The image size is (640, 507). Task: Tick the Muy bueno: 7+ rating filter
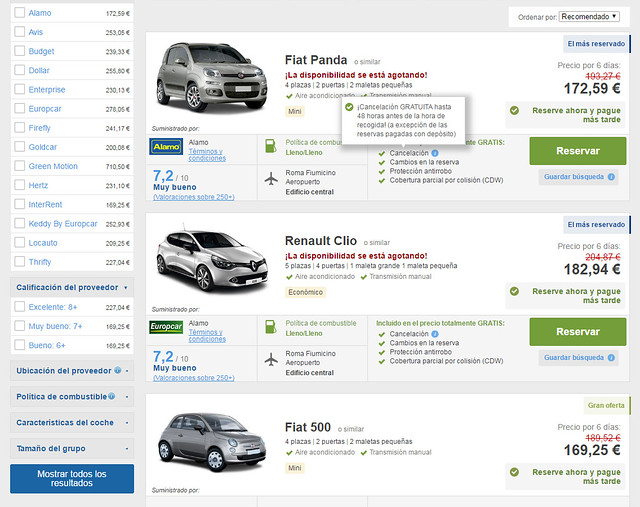[x=20, y=326]
